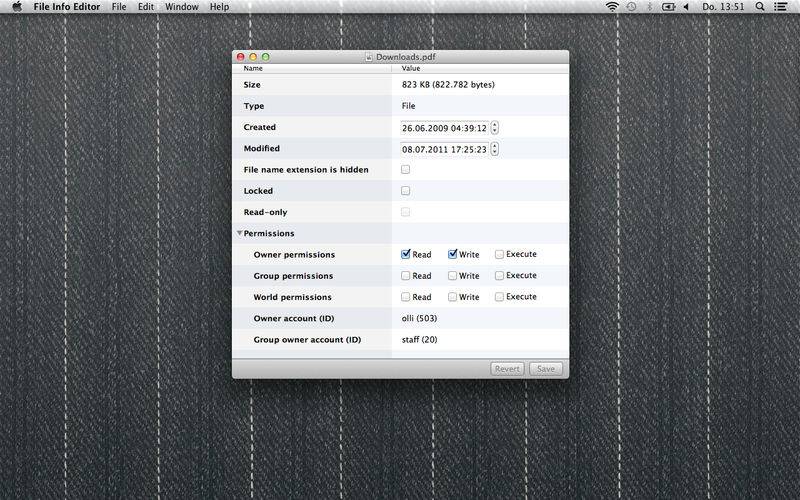The height and width of the screenshot is (500, 800).
Task: Enable Group permissions Write
Action: [x=452, y=276]
